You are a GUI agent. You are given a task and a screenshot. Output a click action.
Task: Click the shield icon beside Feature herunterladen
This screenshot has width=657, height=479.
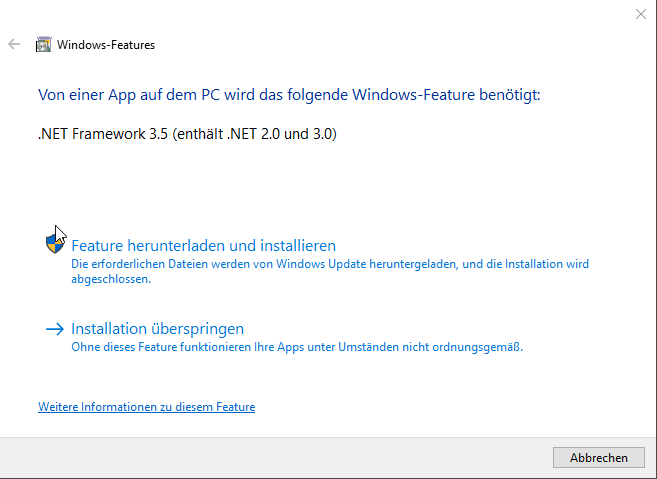tap(54, 245)
